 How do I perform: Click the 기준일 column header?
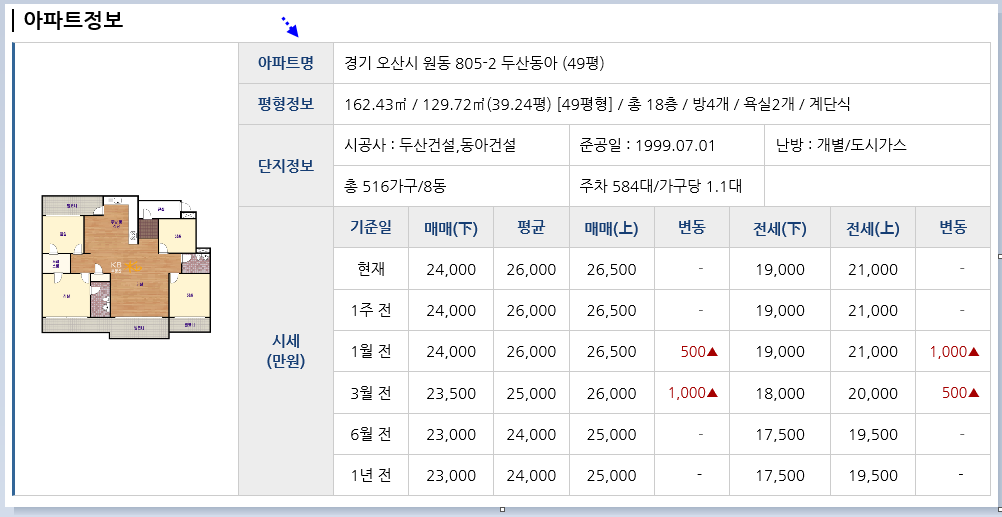pyautogui.click(x=371, y=228)
